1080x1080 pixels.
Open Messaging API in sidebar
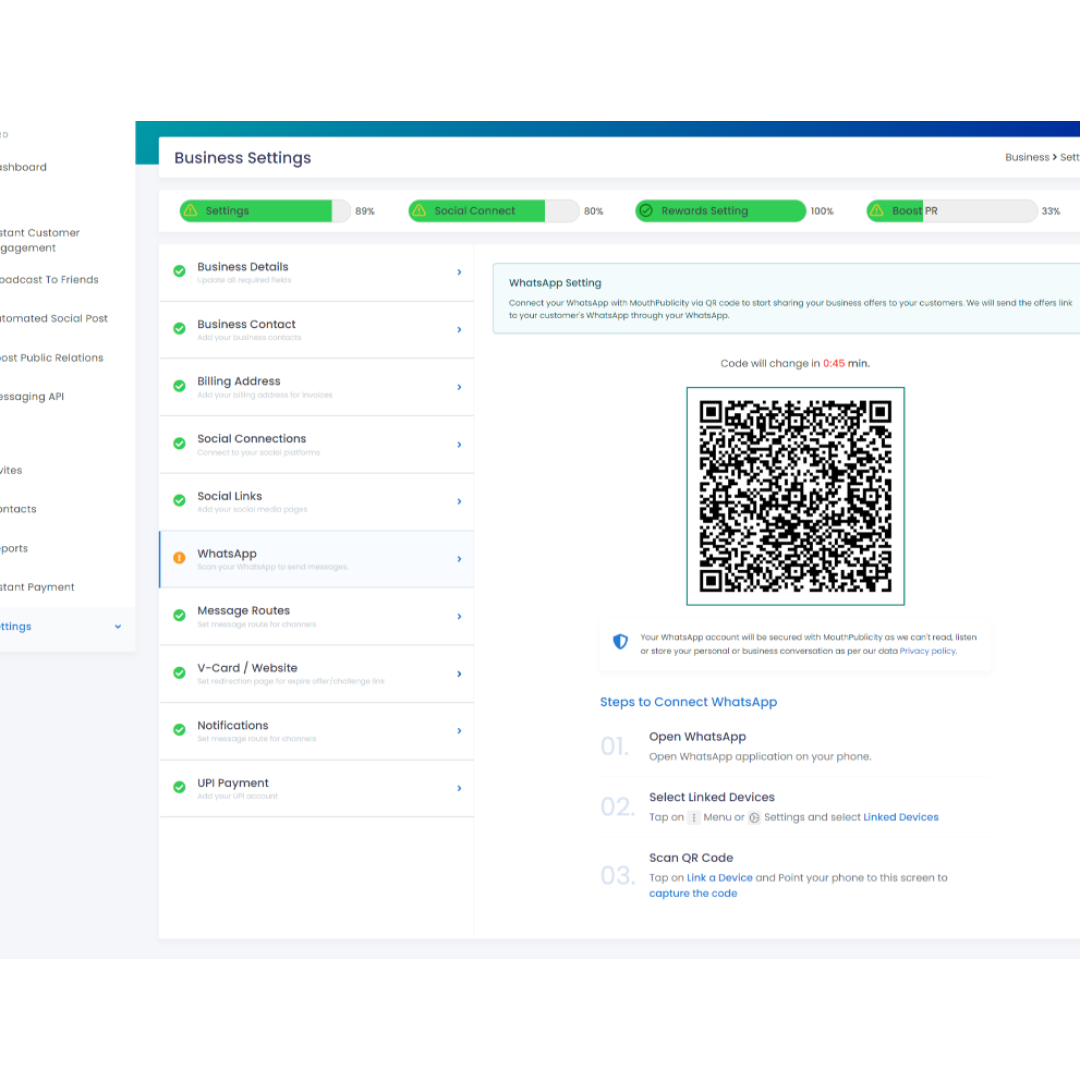32,397
